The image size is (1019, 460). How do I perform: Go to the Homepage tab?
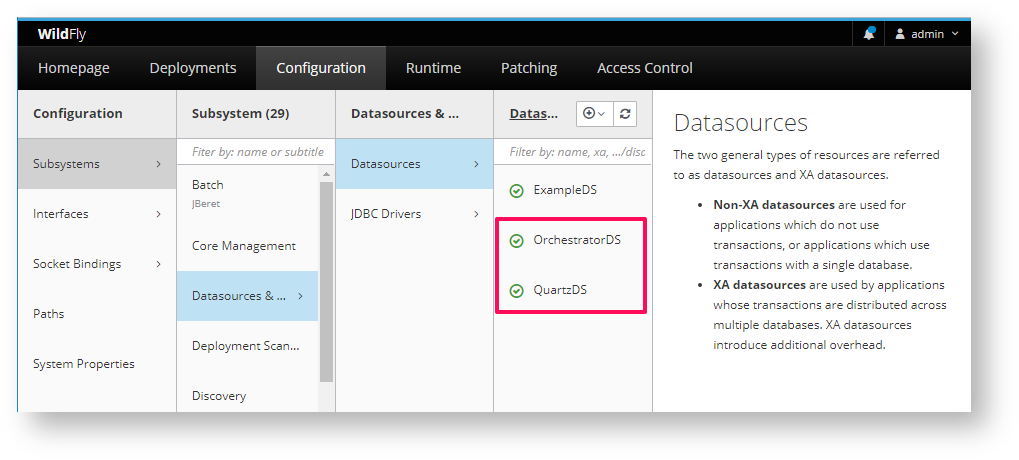point(73,68)
